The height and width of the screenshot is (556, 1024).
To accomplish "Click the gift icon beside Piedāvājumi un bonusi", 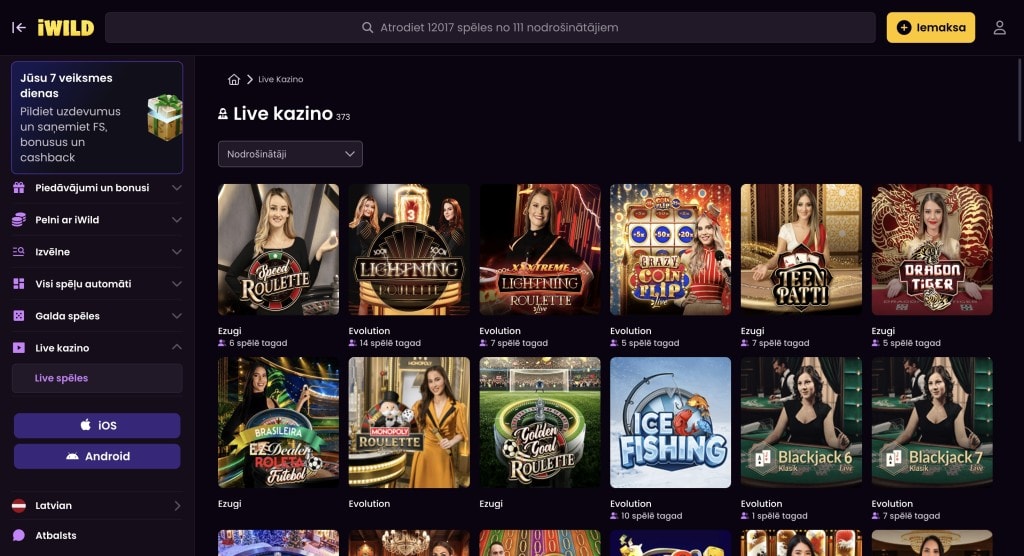I will click(19, 188).
